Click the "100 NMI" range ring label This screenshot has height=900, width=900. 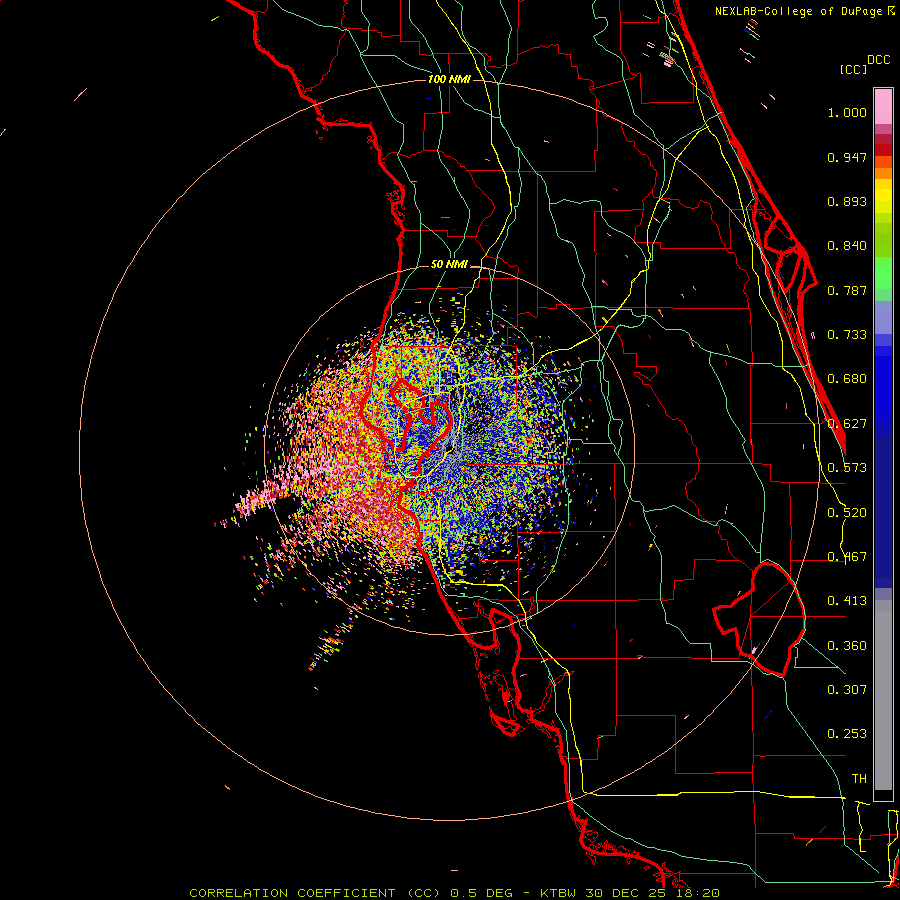[449, 79]
